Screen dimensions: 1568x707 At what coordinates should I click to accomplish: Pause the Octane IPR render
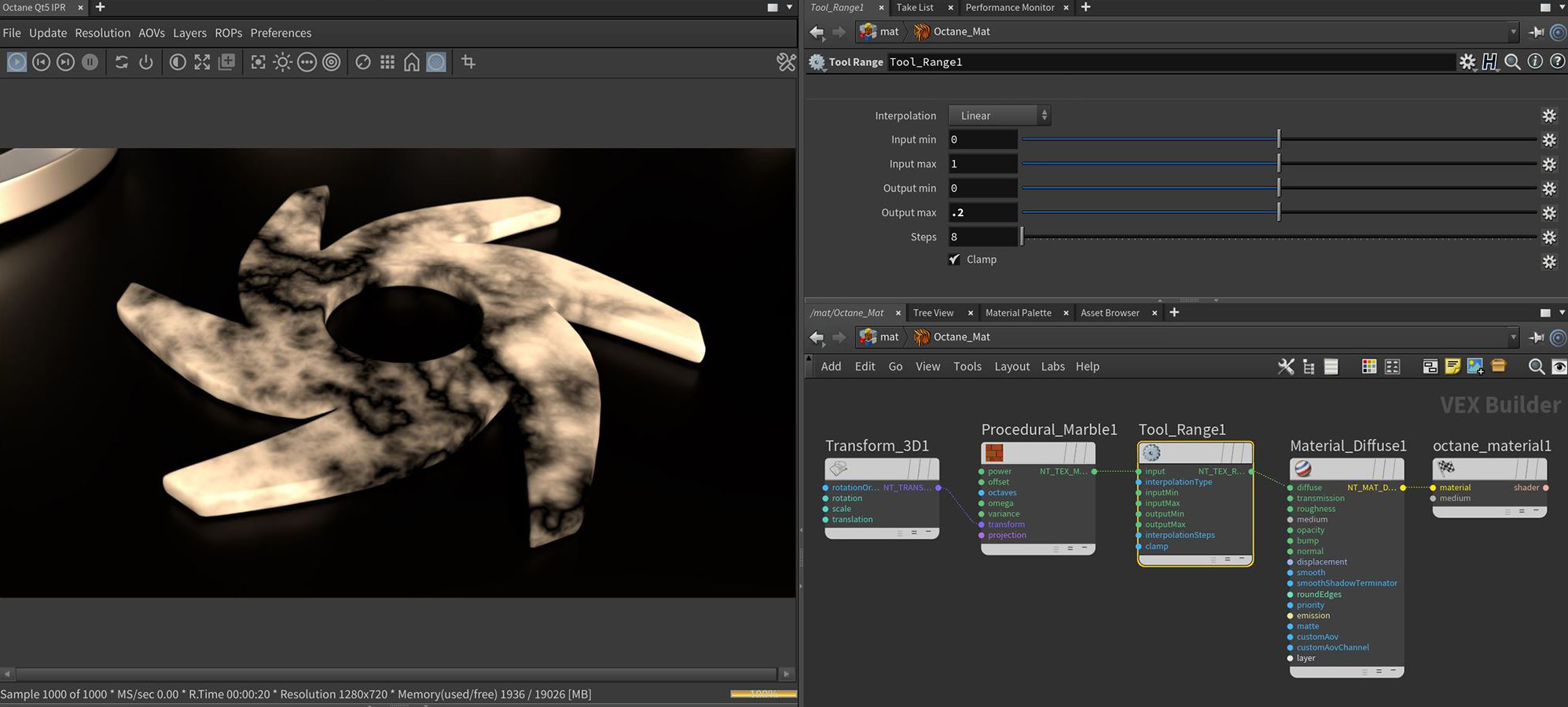click(90, 62)
